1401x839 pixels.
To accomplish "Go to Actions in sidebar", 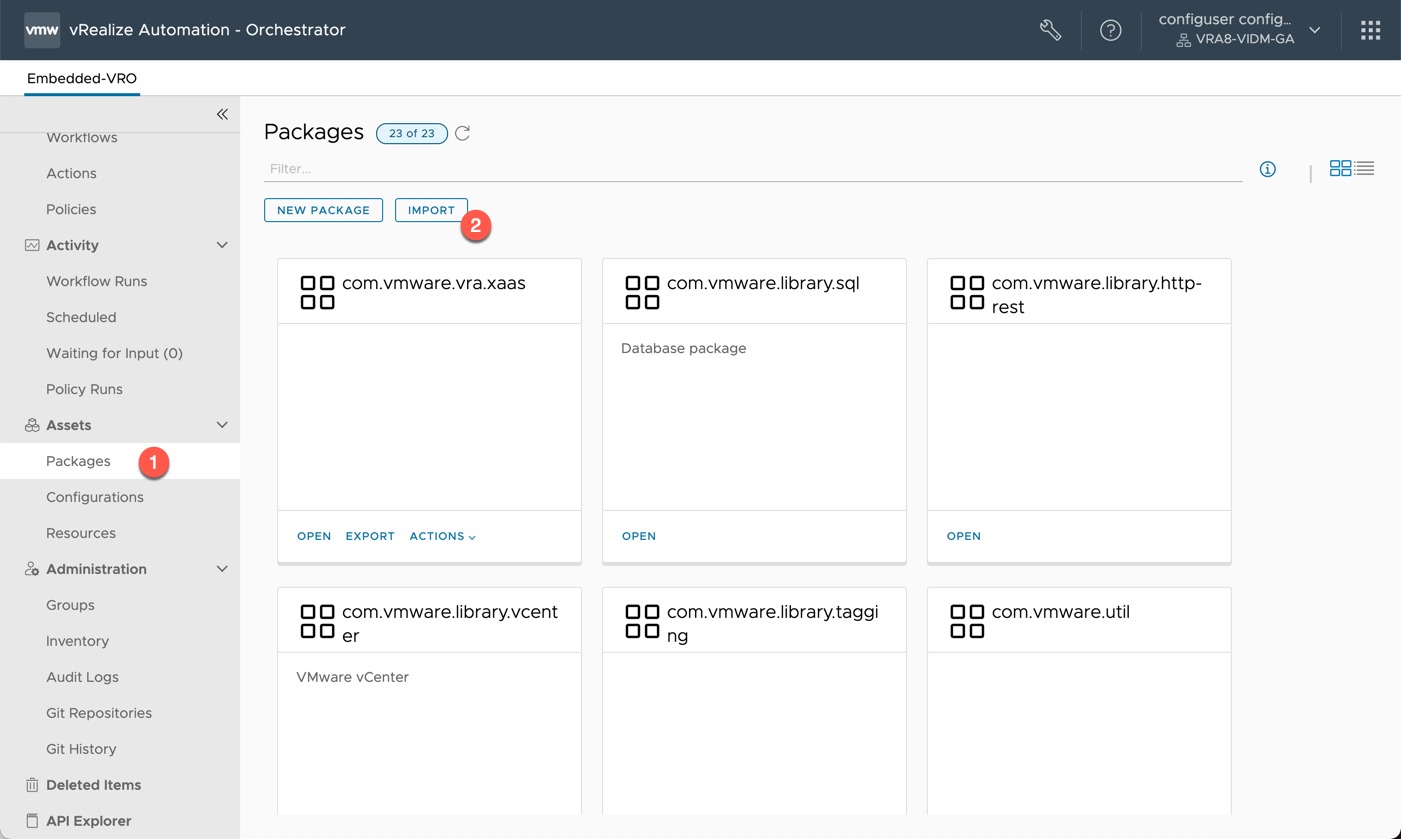I will pyautogui.click(x=71, y=173).
